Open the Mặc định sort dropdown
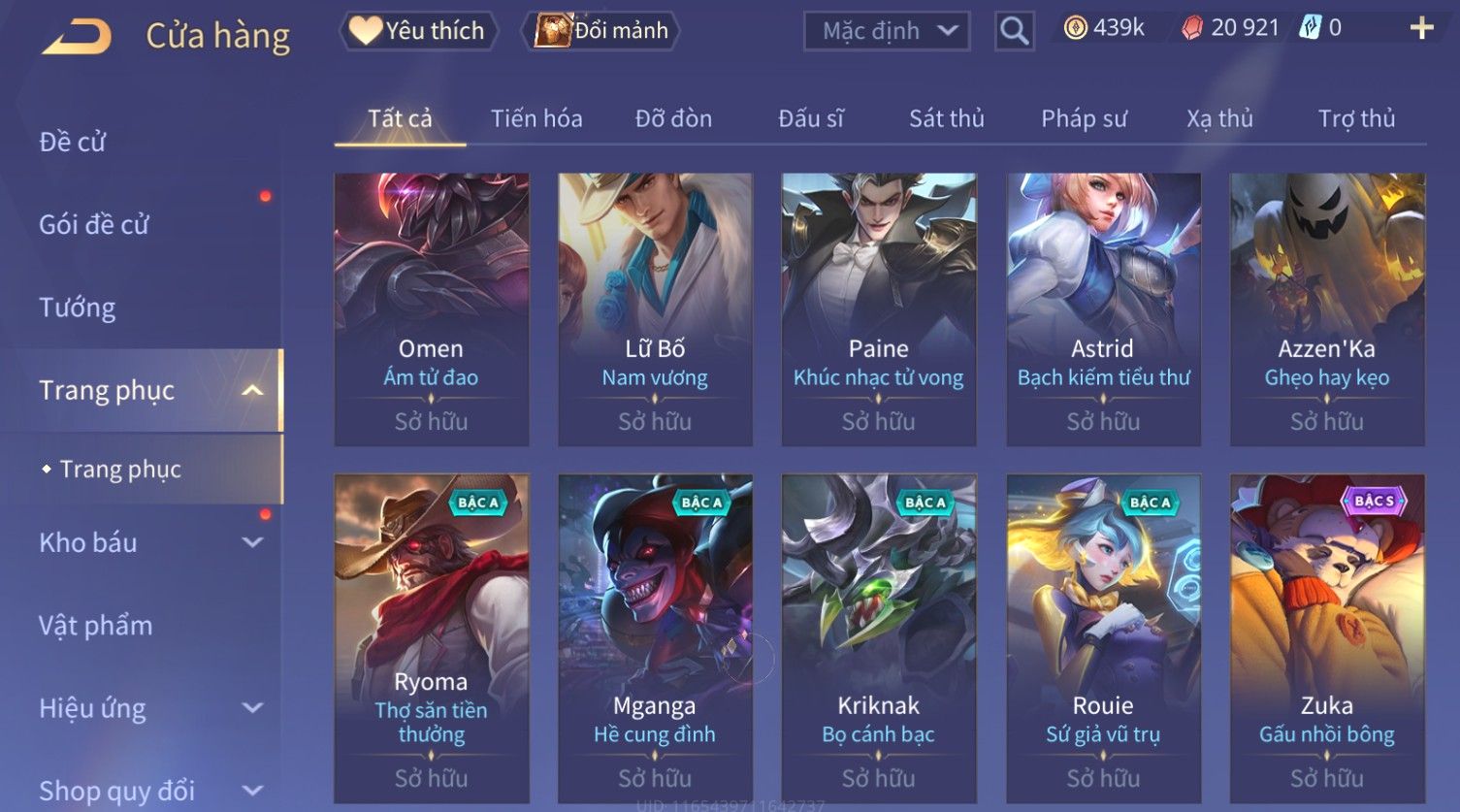 (x=887, y=31)
